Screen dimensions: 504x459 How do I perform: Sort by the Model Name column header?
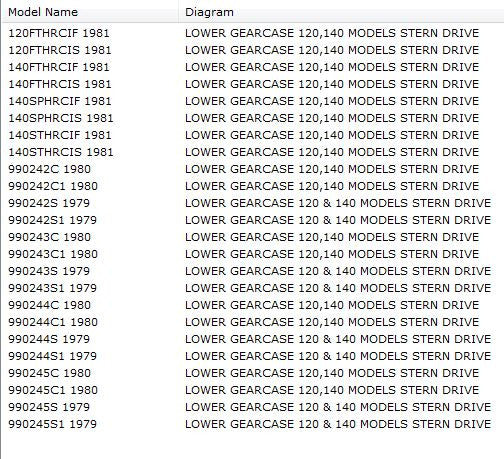43,12
